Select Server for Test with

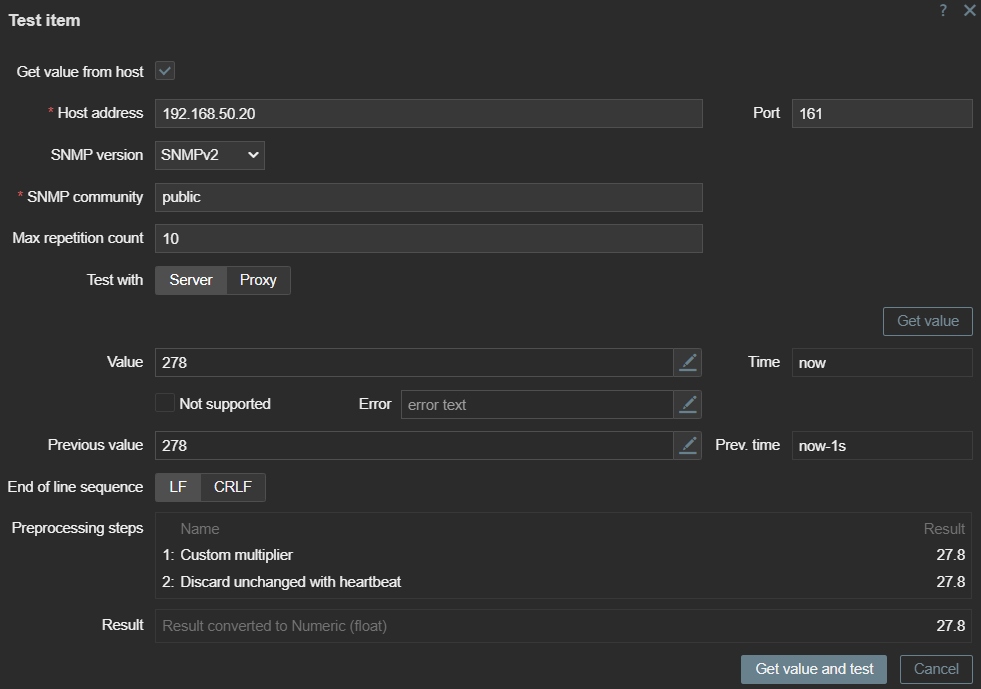pyautogui.click(x=191, y=280)
